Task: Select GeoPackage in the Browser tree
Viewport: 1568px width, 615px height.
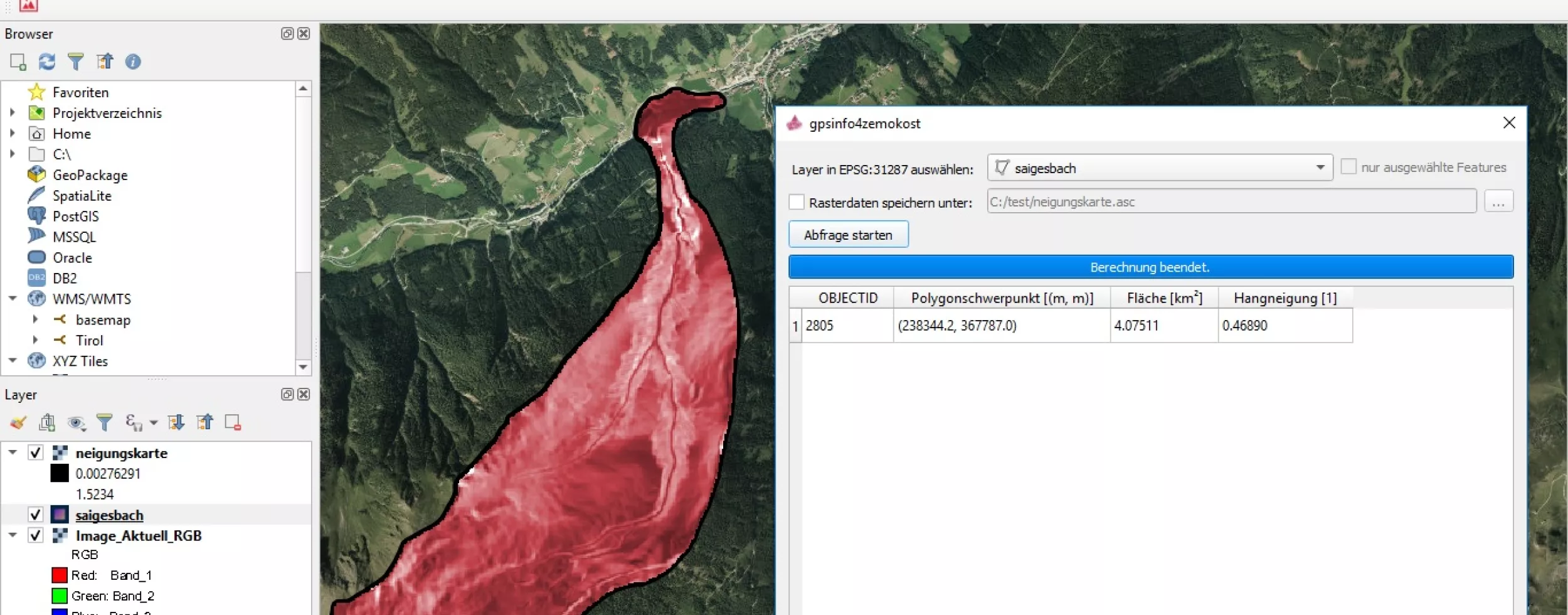Action: 90,175
